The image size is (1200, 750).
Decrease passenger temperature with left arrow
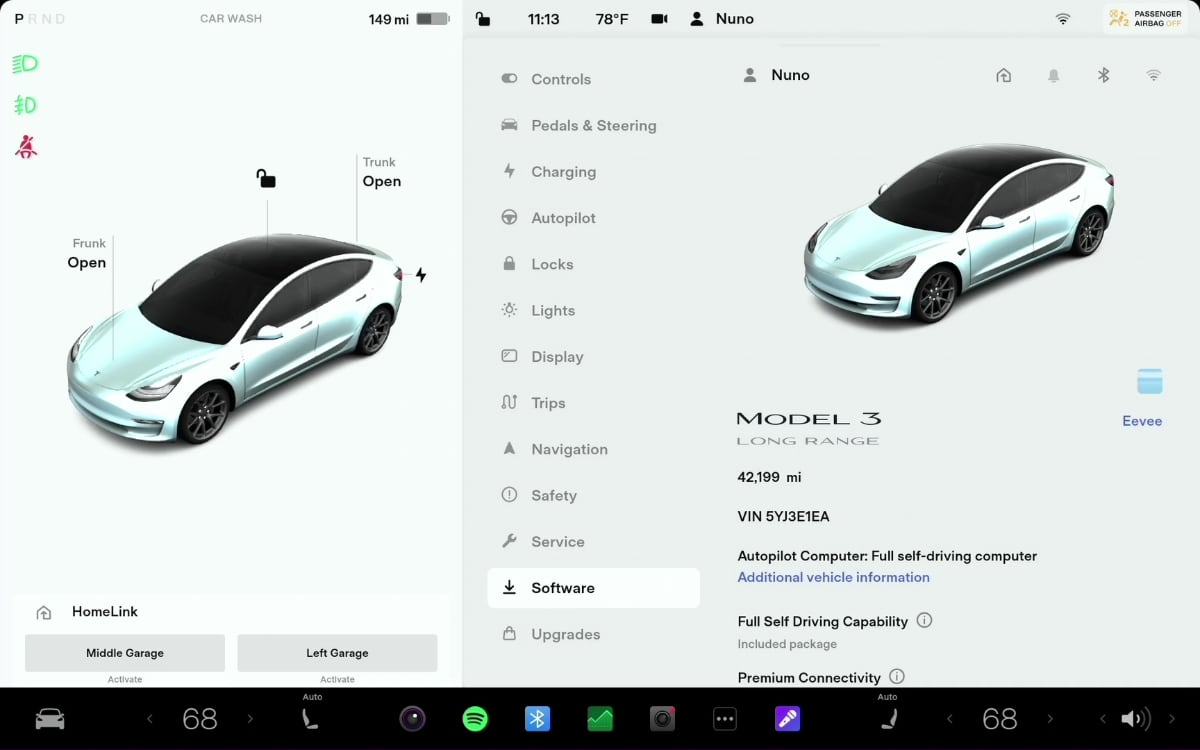[x=950, y=718]
